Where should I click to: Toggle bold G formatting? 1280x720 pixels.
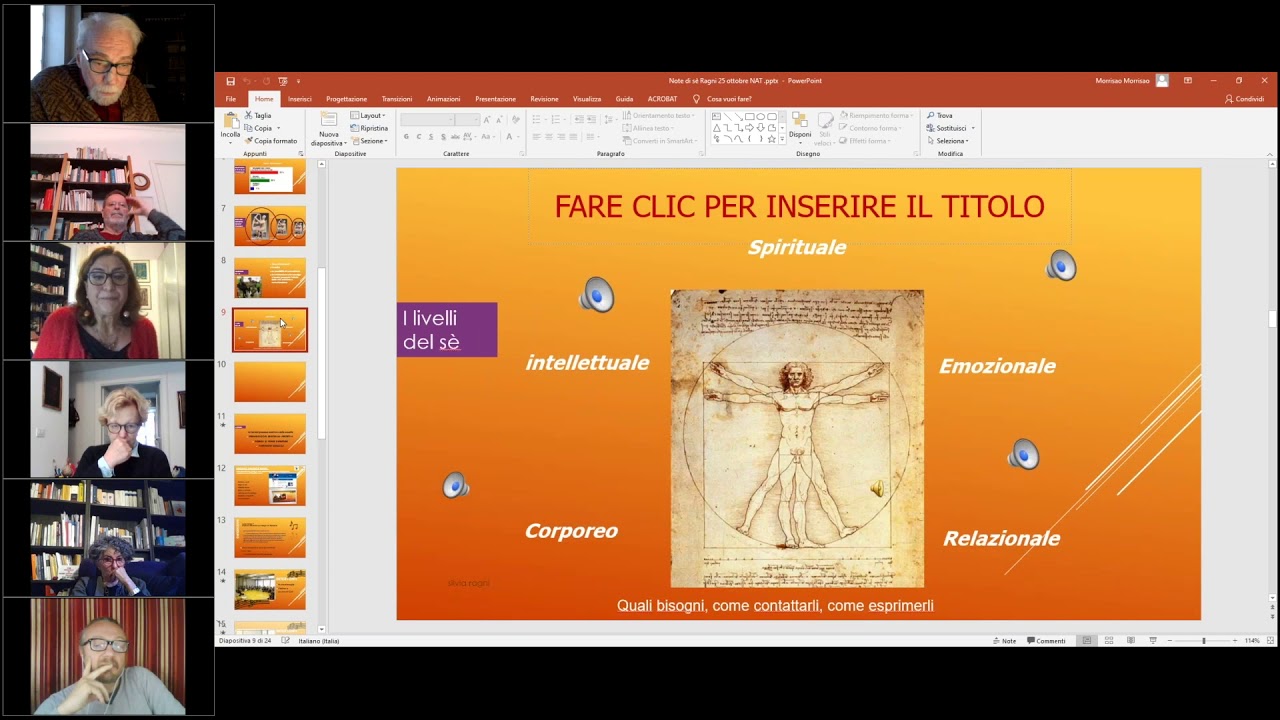point(406,137)
